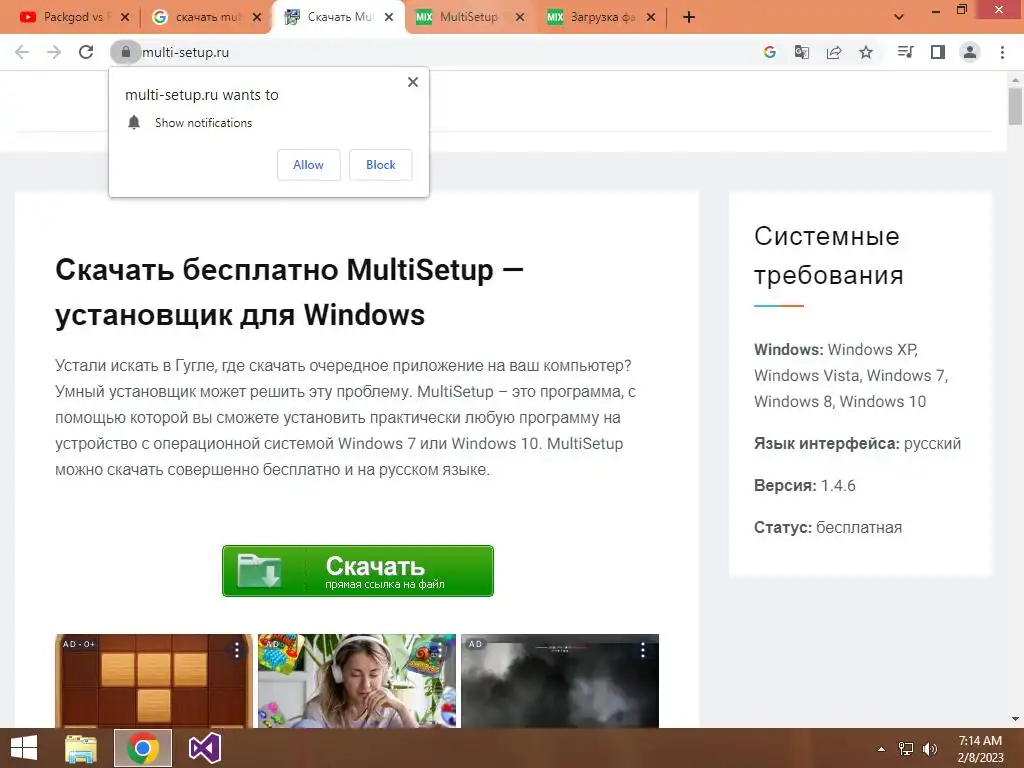
Task: Click the Системные требования heading
Action: click(x=829, y=255)
